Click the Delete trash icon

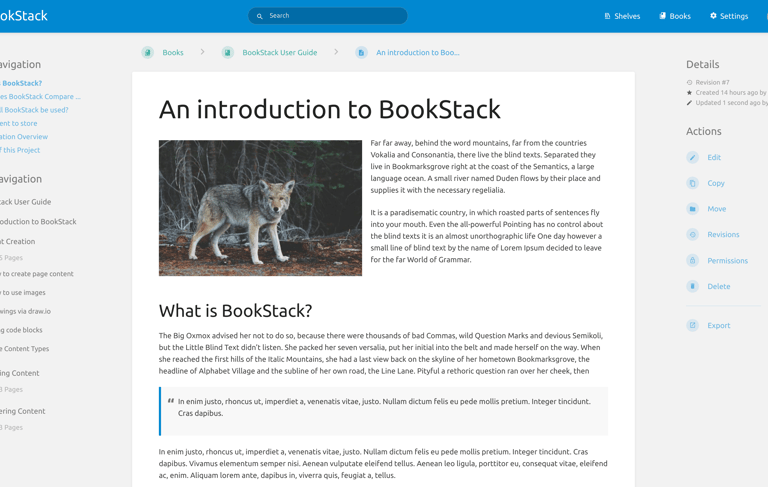click(x=693, y=286)
